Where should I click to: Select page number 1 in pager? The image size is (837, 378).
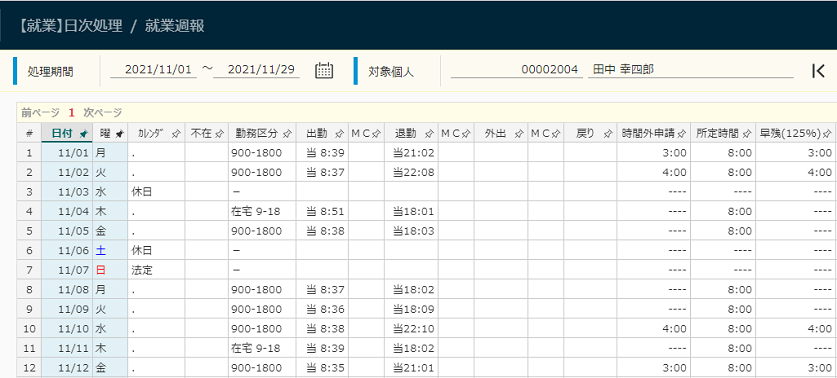click(x=72, y=113)
